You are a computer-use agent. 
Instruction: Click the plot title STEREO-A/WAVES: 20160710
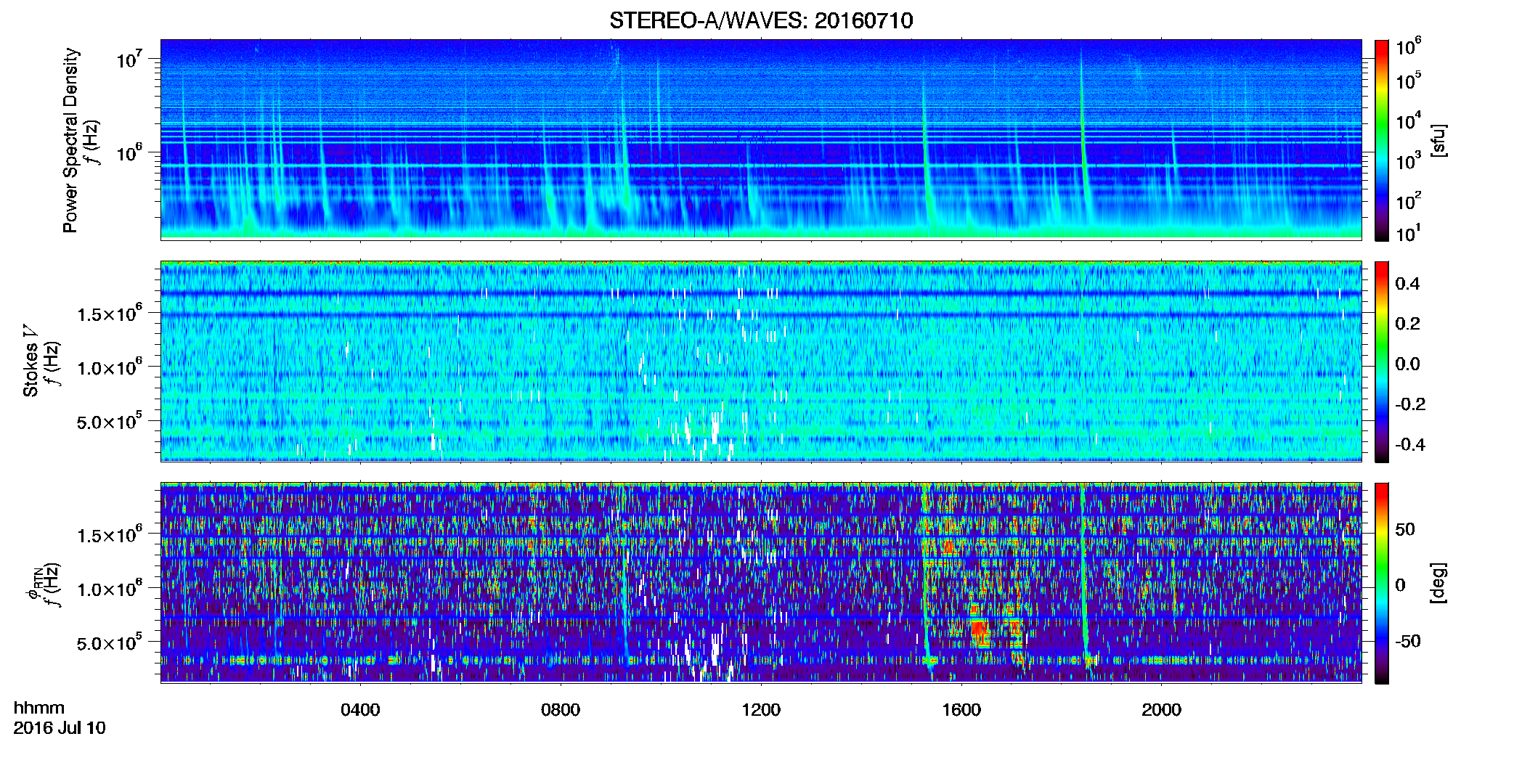[761, 20]
